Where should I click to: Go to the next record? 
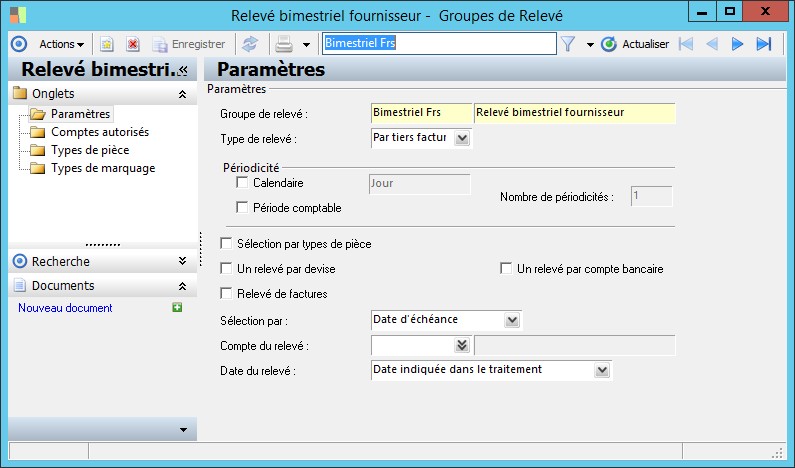tap(738, 44)
